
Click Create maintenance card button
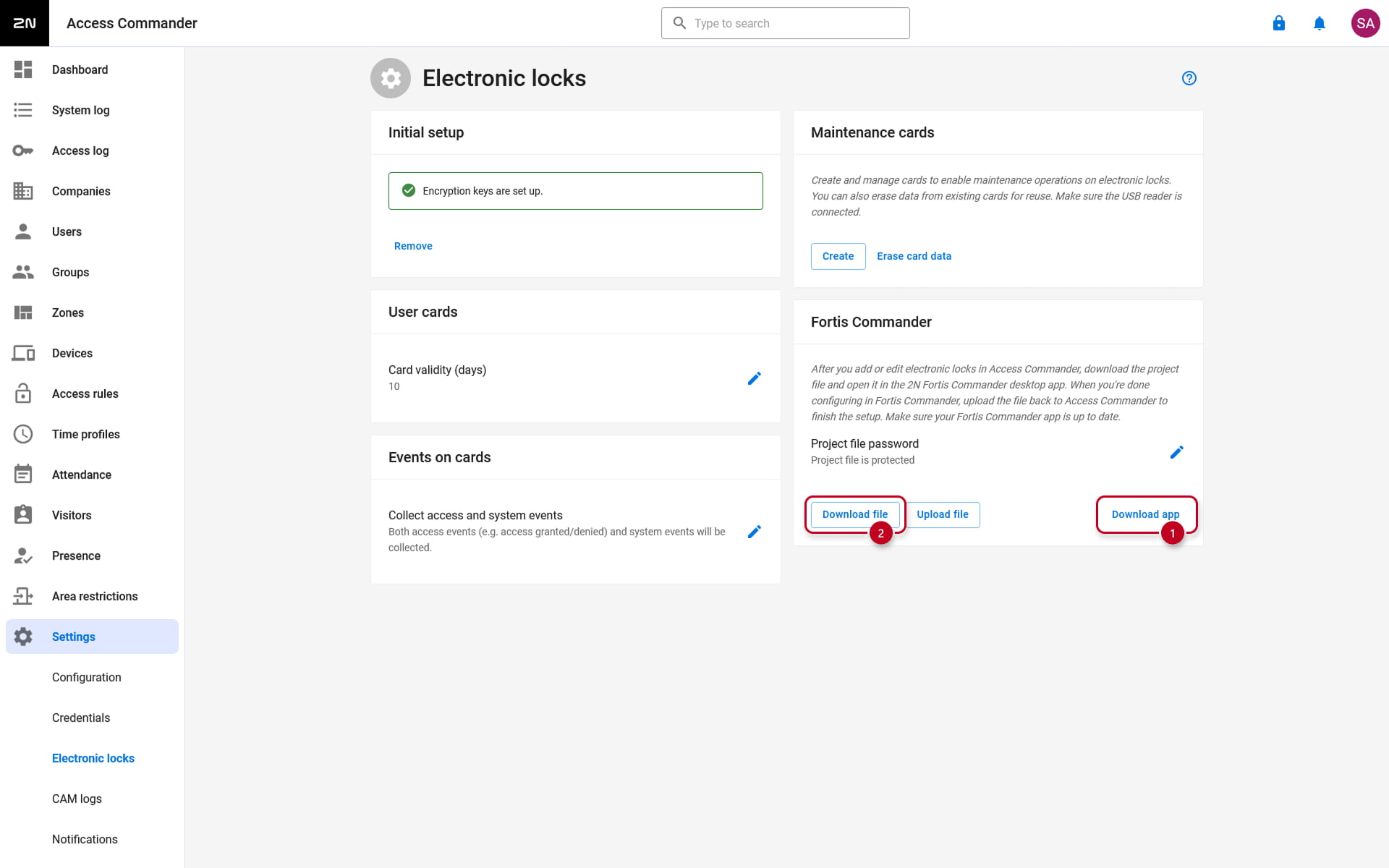838,256
